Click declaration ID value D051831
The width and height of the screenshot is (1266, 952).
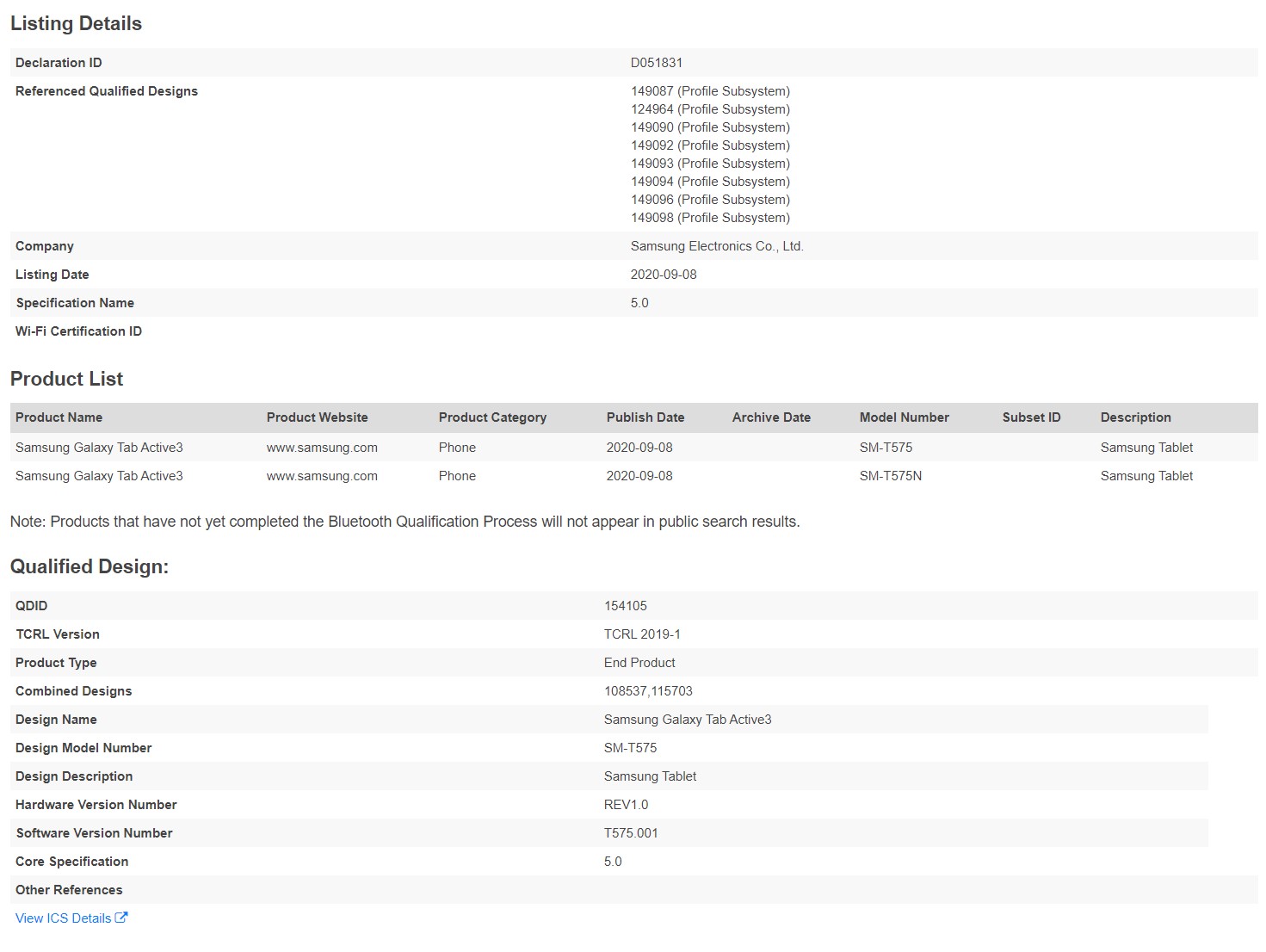656,63
